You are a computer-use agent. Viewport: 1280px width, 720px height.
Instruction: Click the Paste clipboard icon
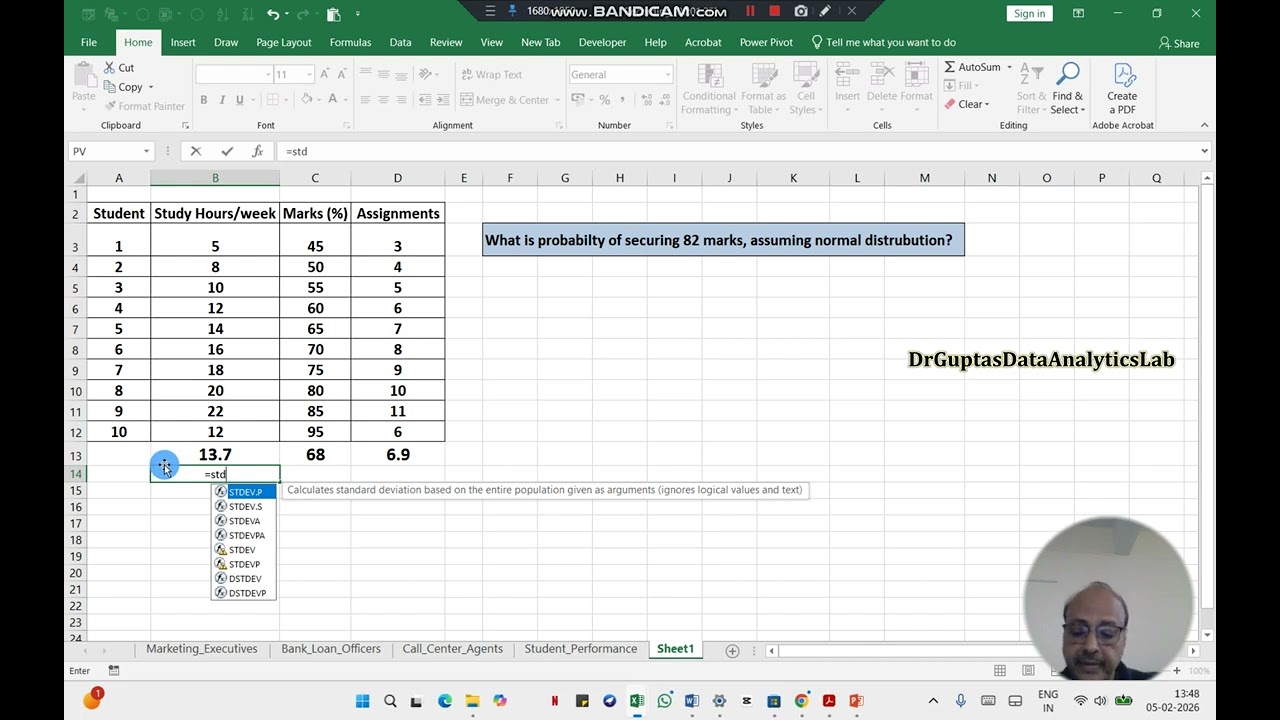point(84,75)
